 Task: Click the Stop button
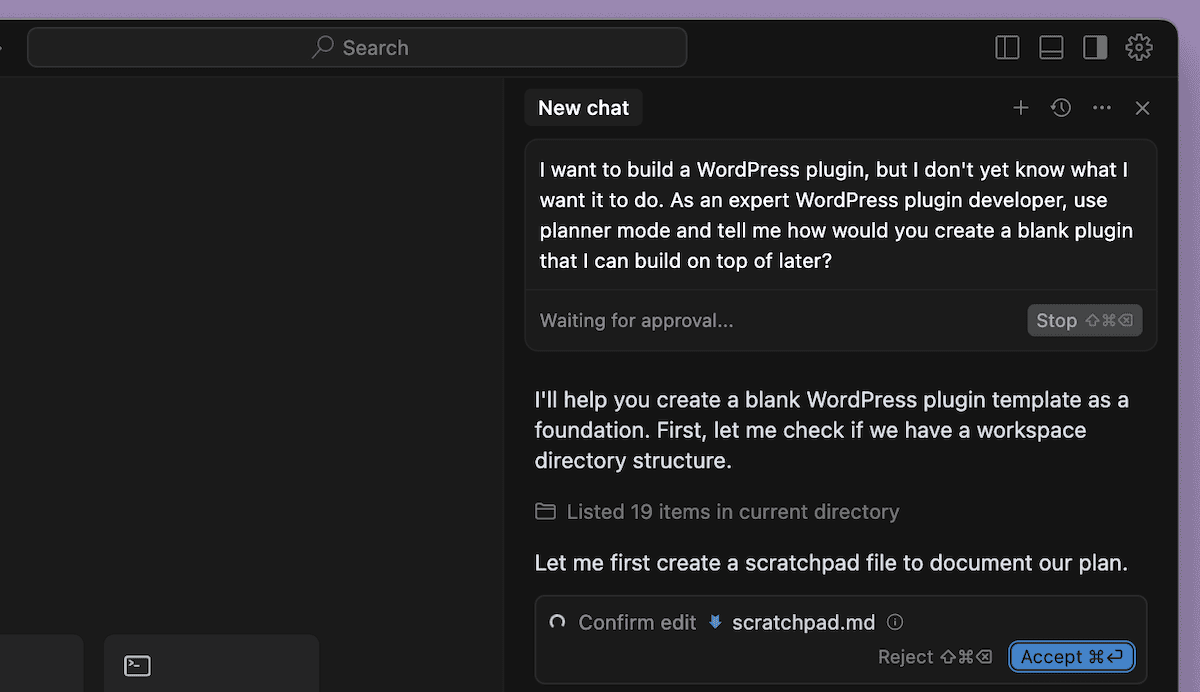1084,320
